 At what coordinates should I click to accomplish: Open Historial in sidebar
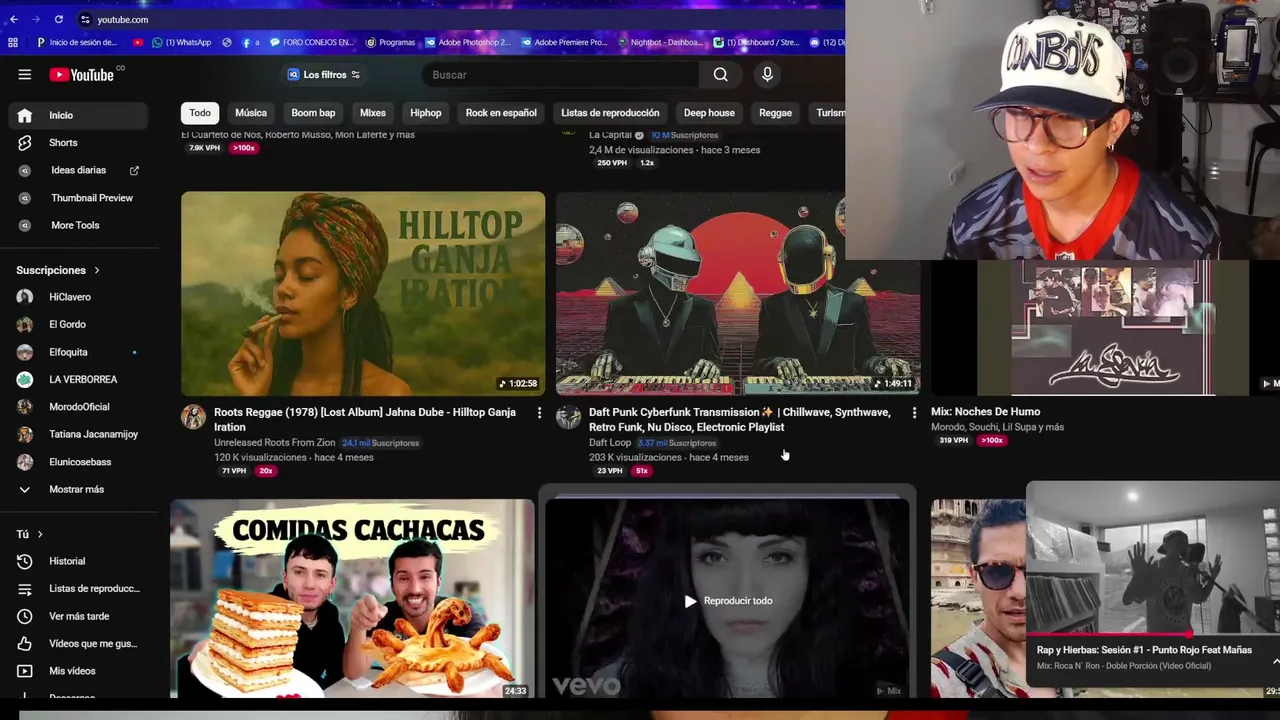coord(78,561)
